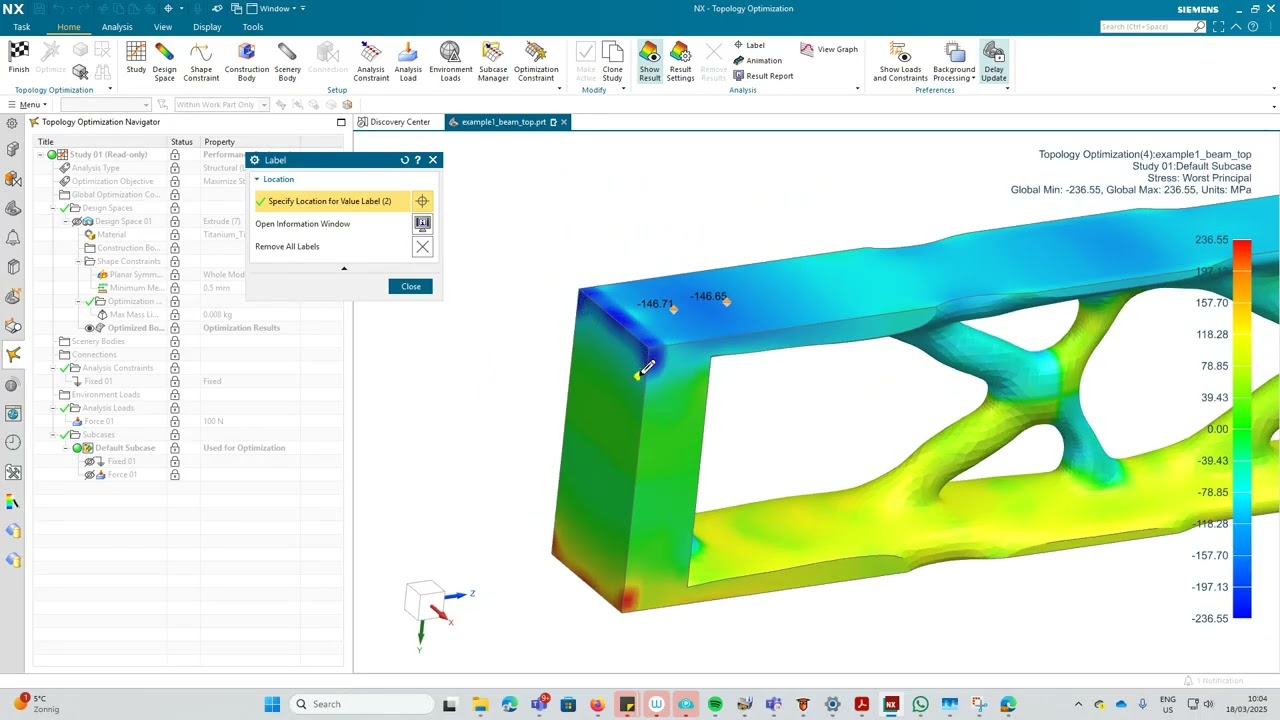Choose the Scenery Body tool

pos(287,60)
